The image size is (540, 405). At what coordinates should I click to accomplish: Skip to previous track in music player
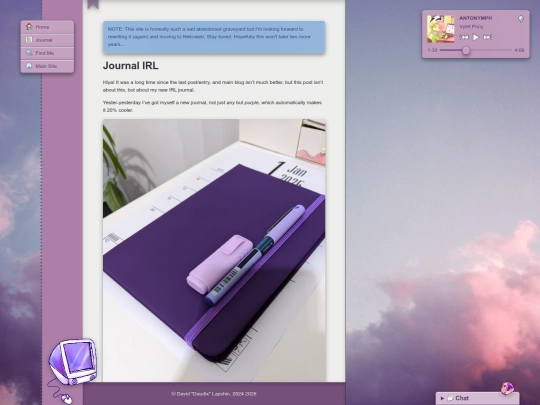464,37
